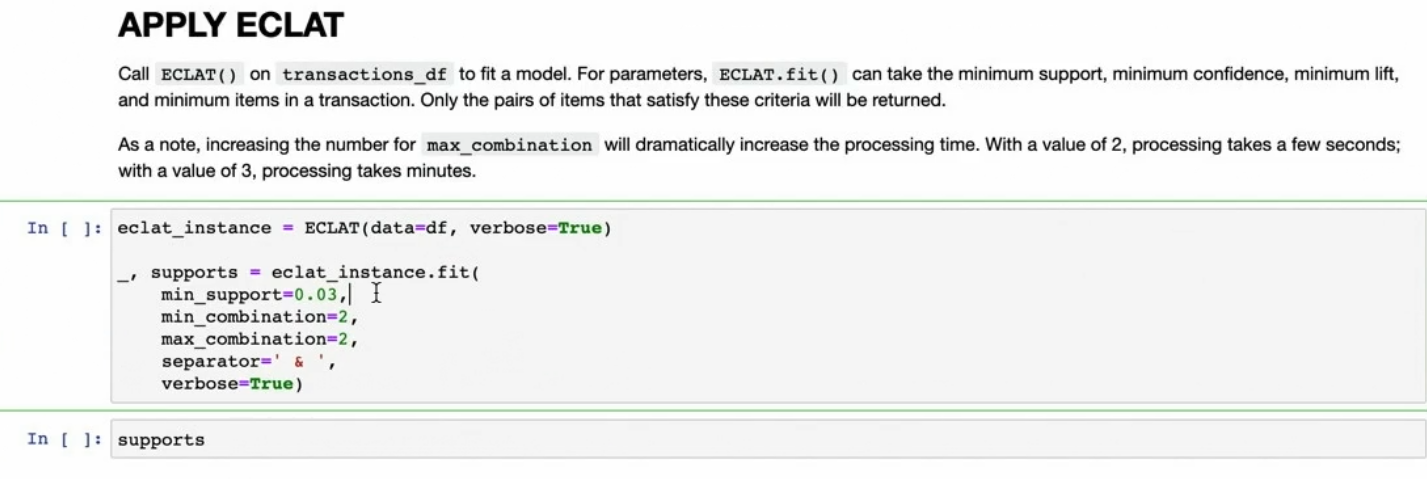Click the transactions_df inline code text

point(365,75)
